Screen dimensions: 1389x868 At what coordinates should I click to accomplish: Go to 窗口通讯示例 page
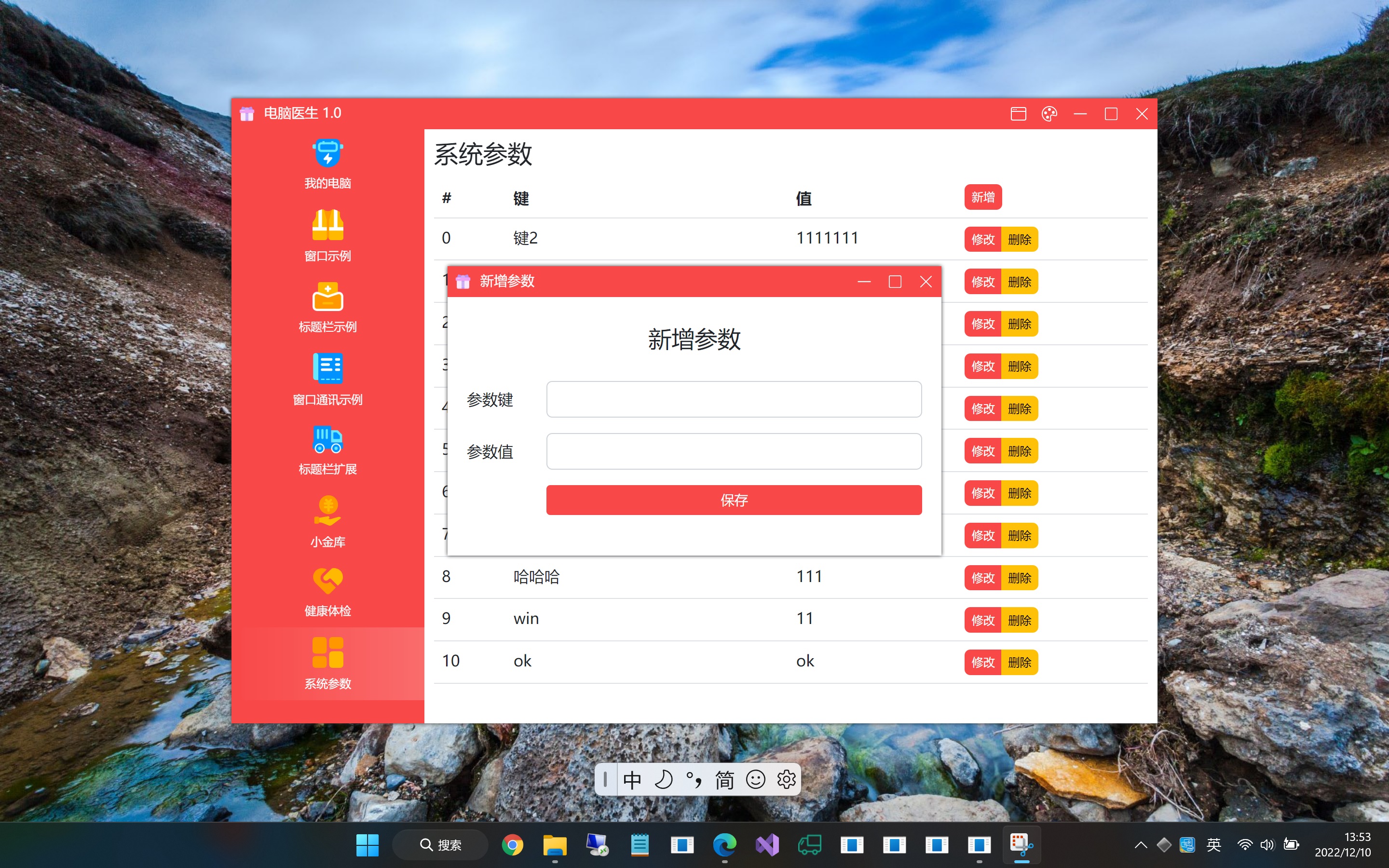pos(327,368)
